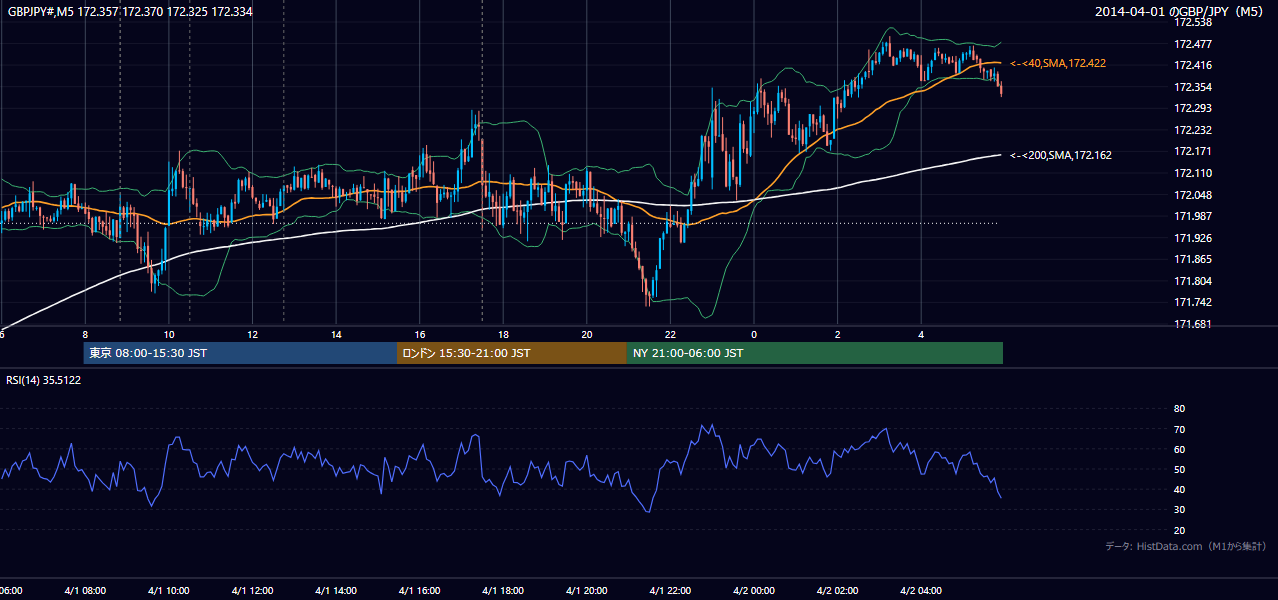The width and height of the screenshot is (1278, 600).
Task: Click price axis value 172.477
Action: pyautogui.click(x=1193, y=44)
